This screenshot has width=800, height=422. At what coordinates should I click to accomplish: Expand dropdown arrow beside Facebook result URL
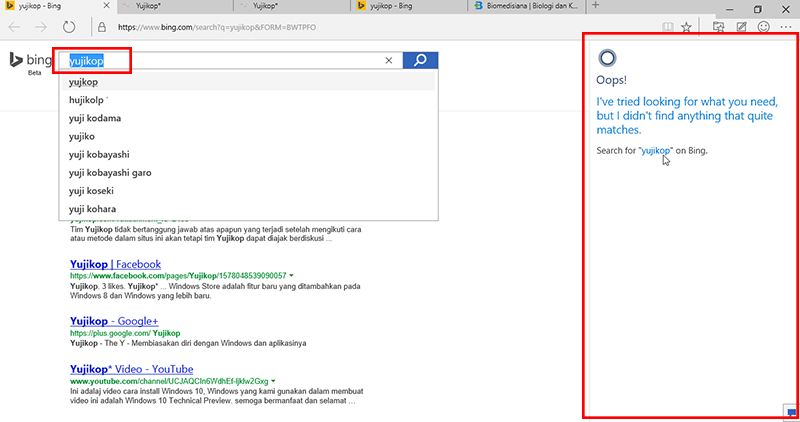point(291,276)
